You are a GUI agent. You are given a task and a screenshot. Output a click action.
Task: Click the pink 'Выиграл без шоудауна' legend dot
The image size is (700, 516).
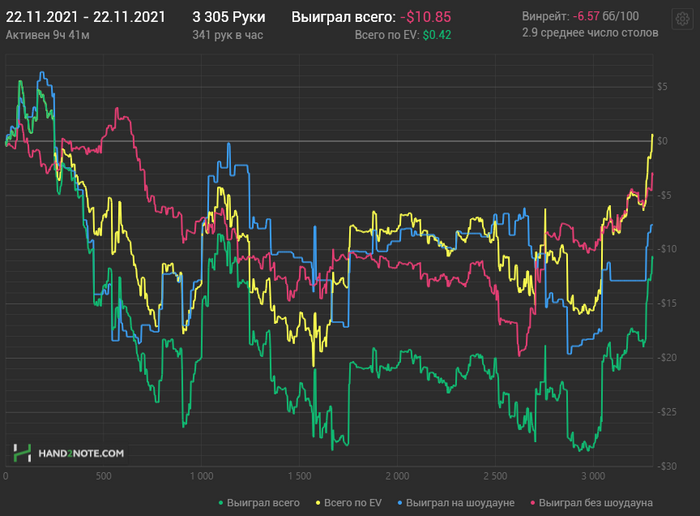533,503
